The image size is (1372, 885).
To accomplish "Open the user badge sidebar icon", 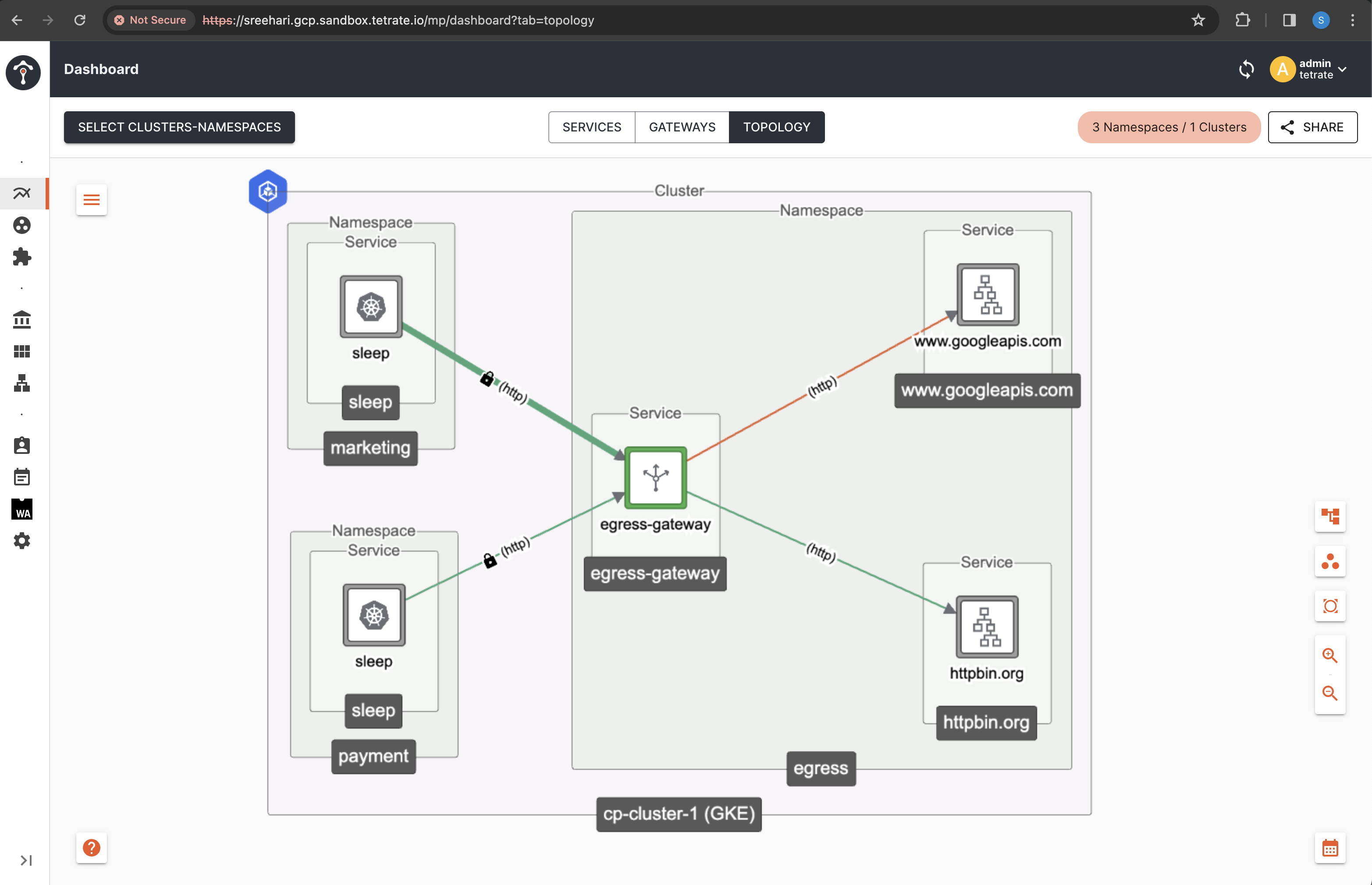I will [x=22, y=446].
